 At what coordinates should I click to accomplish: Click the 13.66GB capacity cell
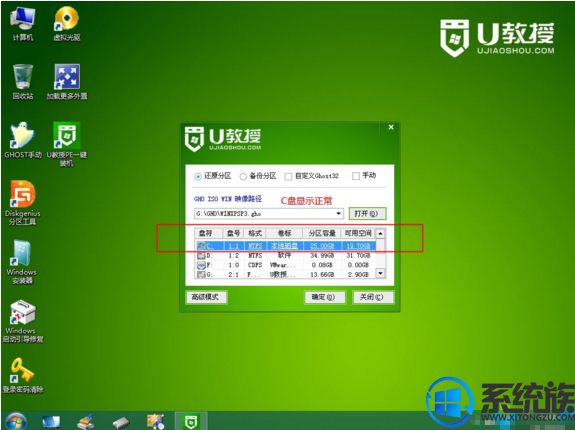point(322,274)
